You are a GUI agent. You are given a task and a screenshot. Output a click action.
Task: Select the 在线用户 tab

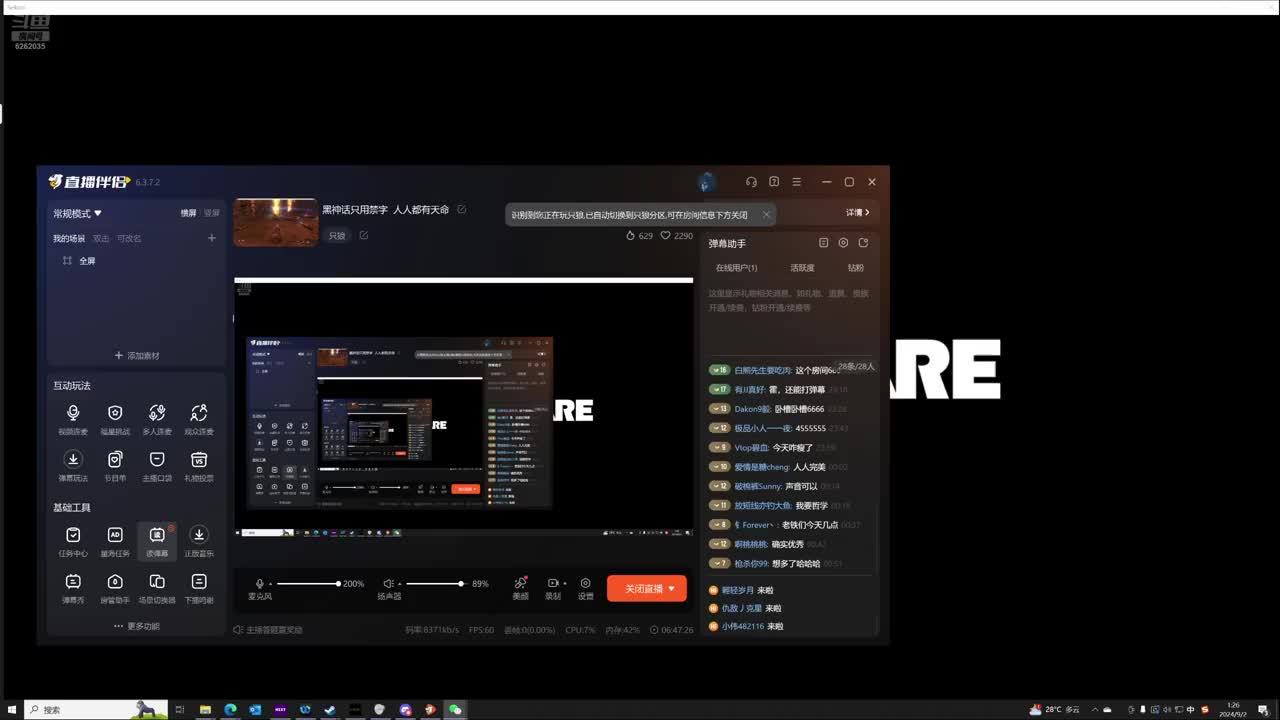(x=736, y=268)
